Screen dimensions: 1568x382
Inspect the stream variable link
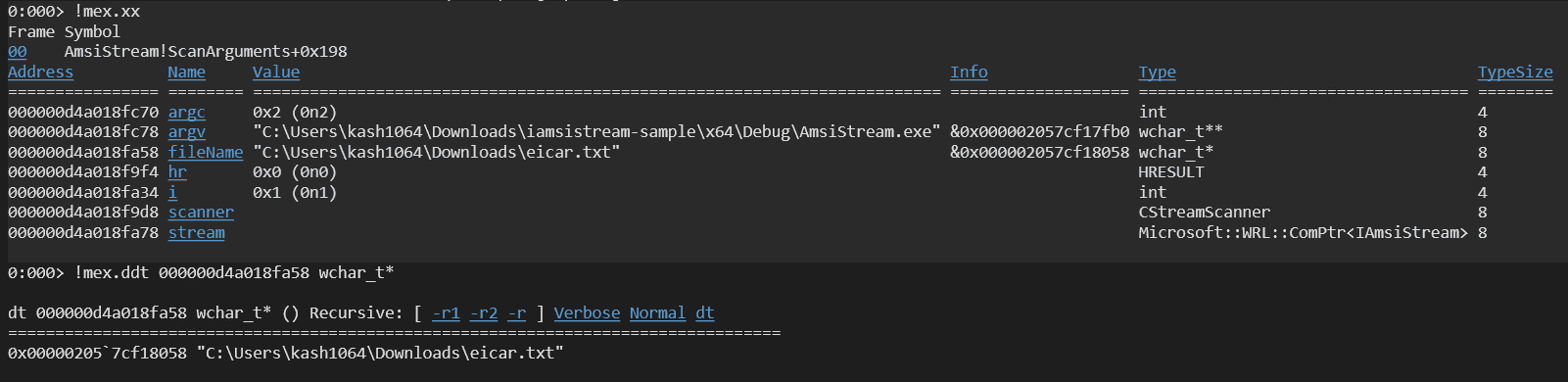(196, 233)
